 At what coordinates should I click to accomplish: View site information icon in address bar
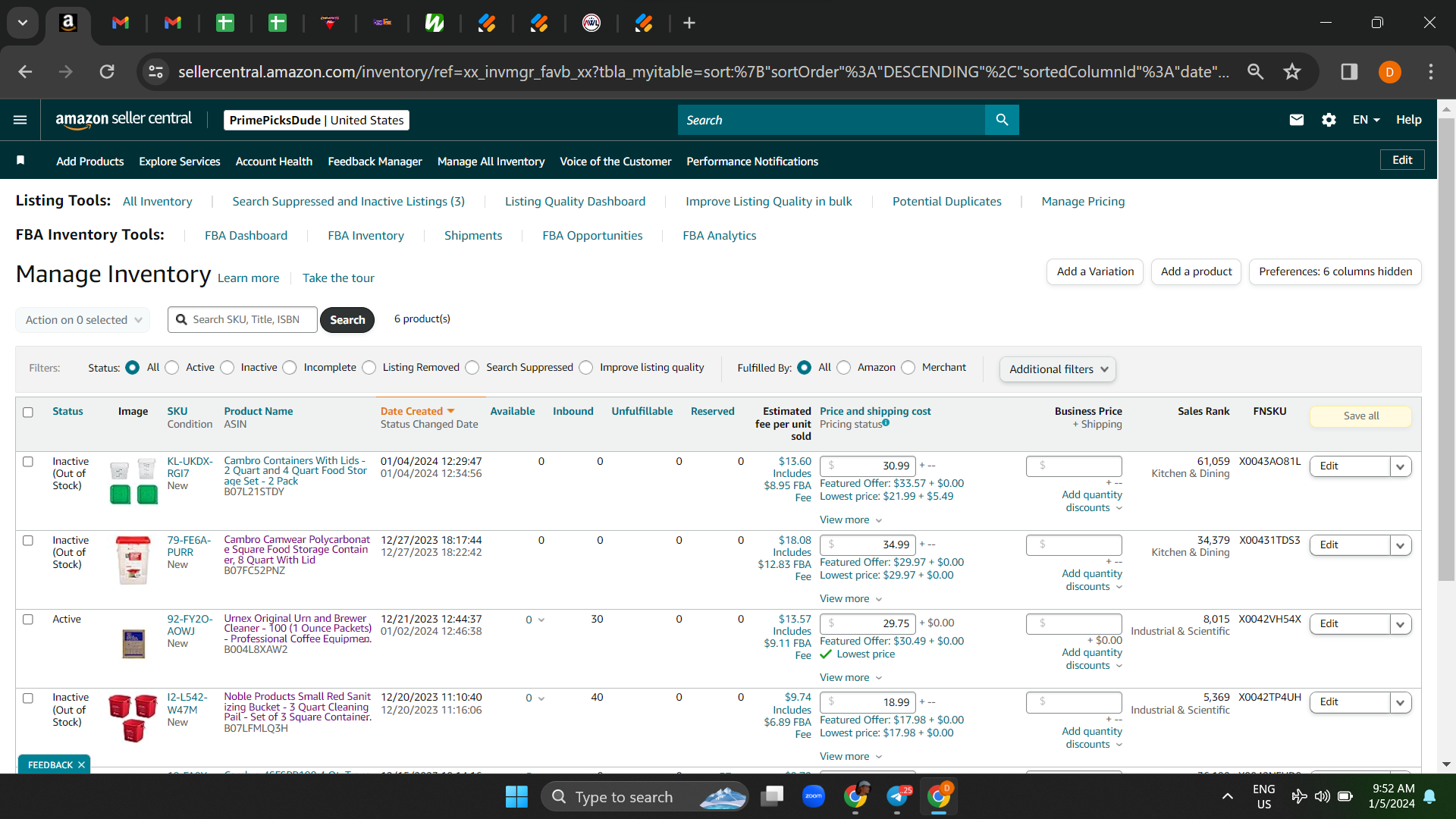(x=155, y=72)
